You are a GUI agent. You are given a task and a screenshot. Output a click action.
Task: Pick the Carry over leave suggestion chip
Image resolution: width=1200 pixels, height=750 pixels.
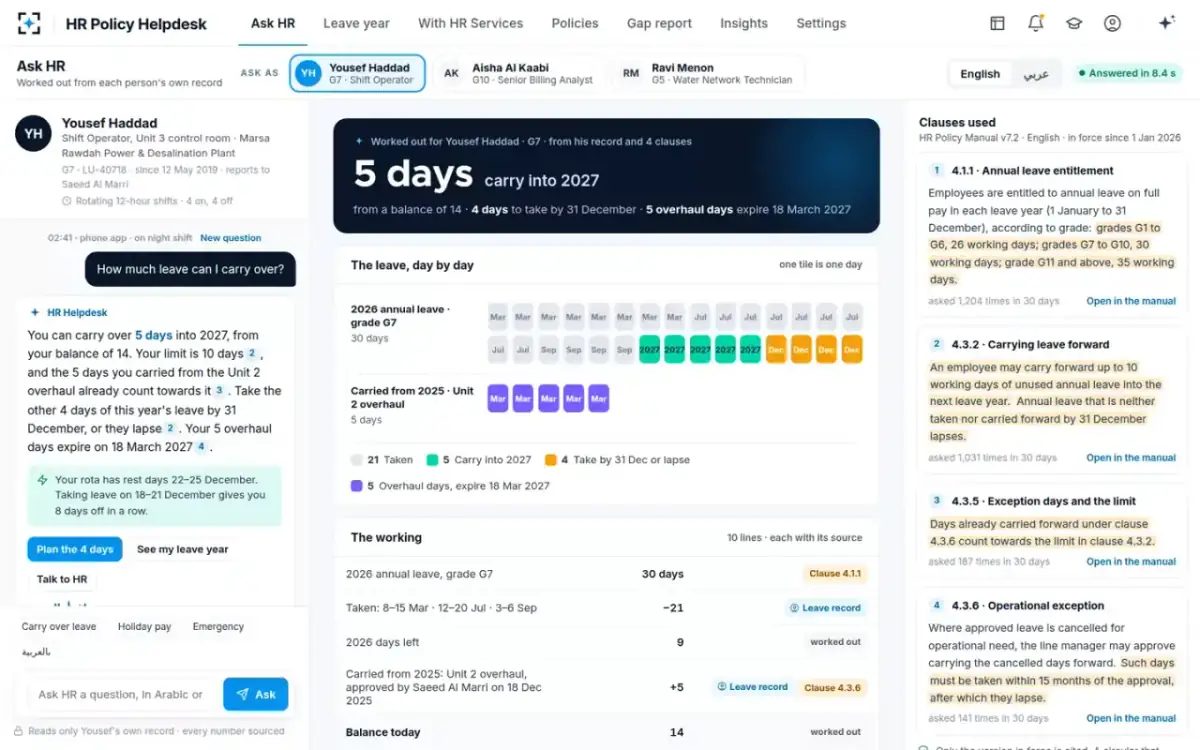tap(59, 627)
